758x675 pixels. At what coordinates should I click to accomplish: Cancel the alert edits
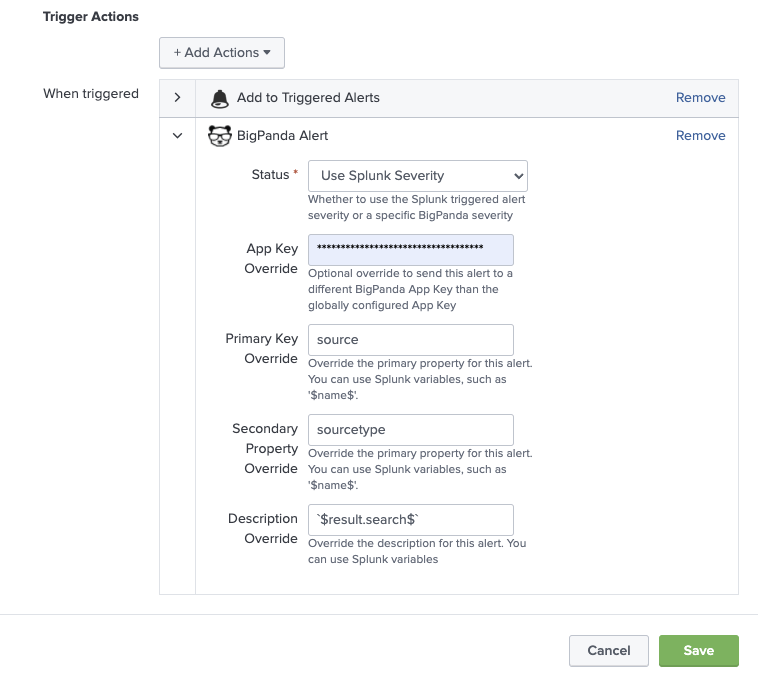(608, 651)
